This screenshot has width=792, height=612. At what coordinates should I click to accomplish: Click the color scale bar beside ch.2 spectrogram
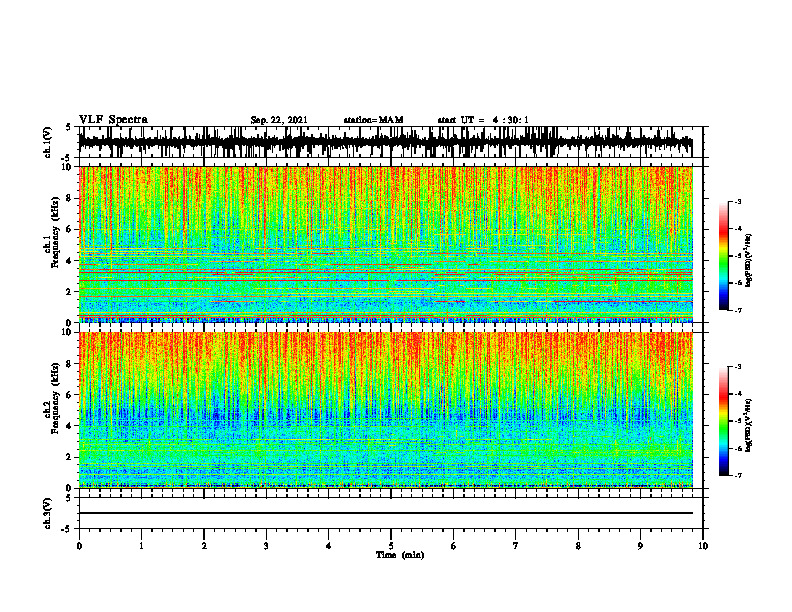coord(724,421)
